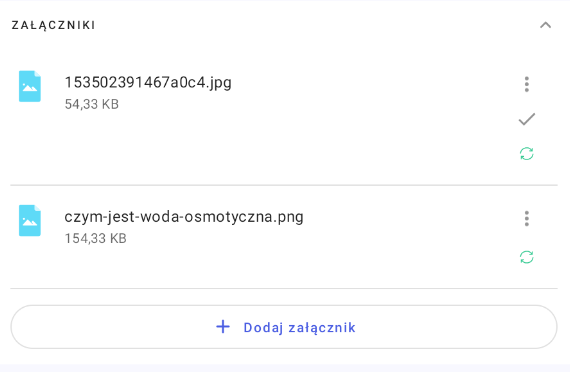This screenshot has height=372, width=576.
Task: Click the blank header area between ZAŁĄCZNIKI and chevron
Action: point(316,25)
